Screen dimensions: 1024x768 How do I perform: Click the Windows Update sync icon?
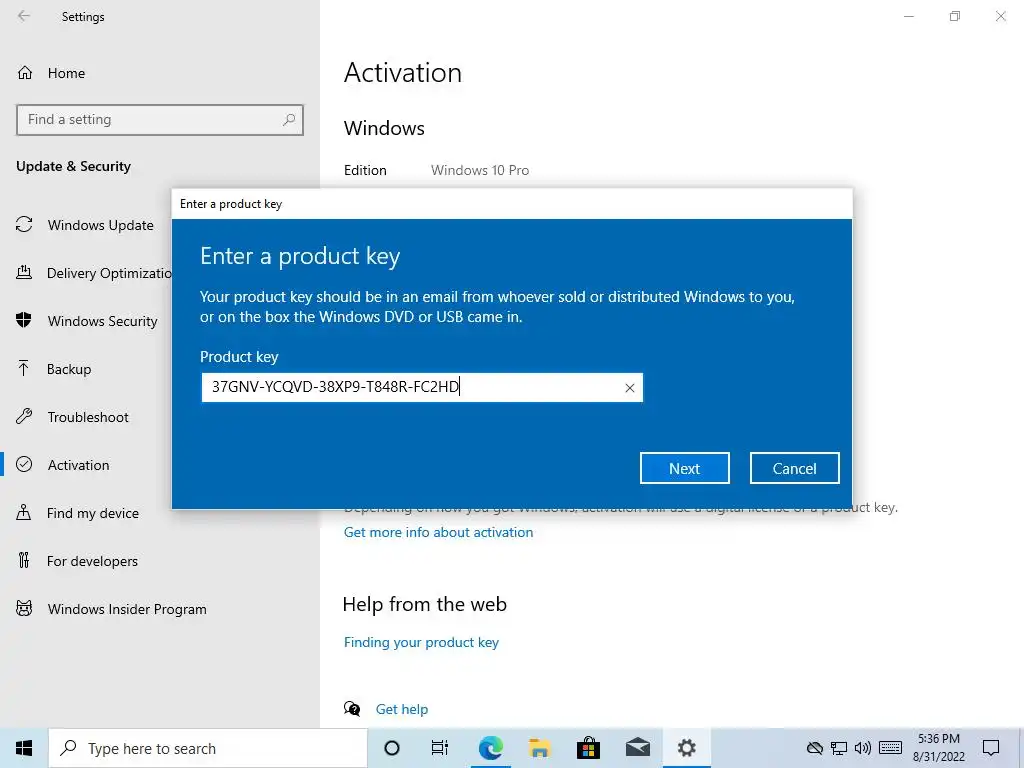pyautogui.click(x=24, y=225)
